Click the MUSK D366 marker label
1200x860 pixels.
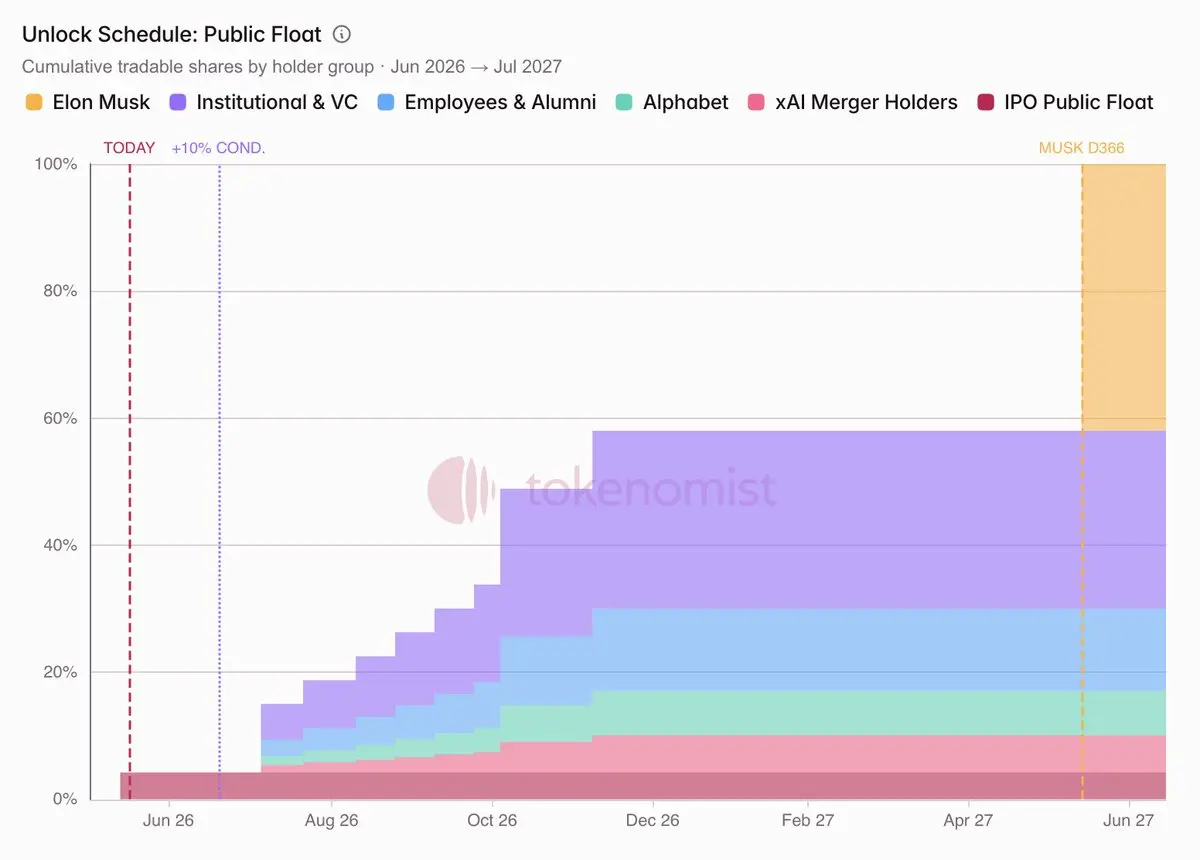coord(1082,148)
